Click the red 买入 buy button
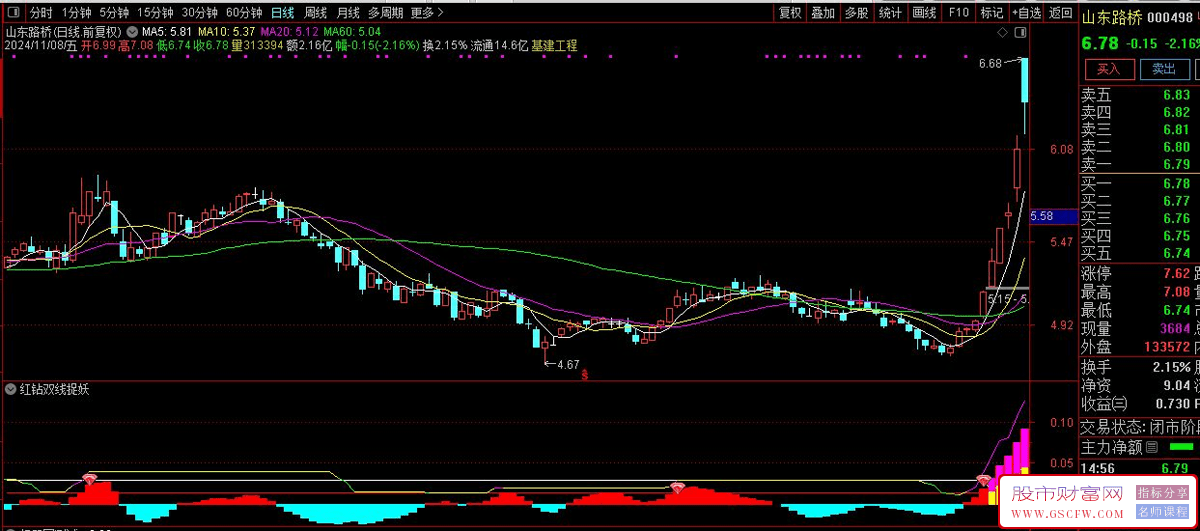Viewport: 1200px width, 531px height. (1109, 69)
